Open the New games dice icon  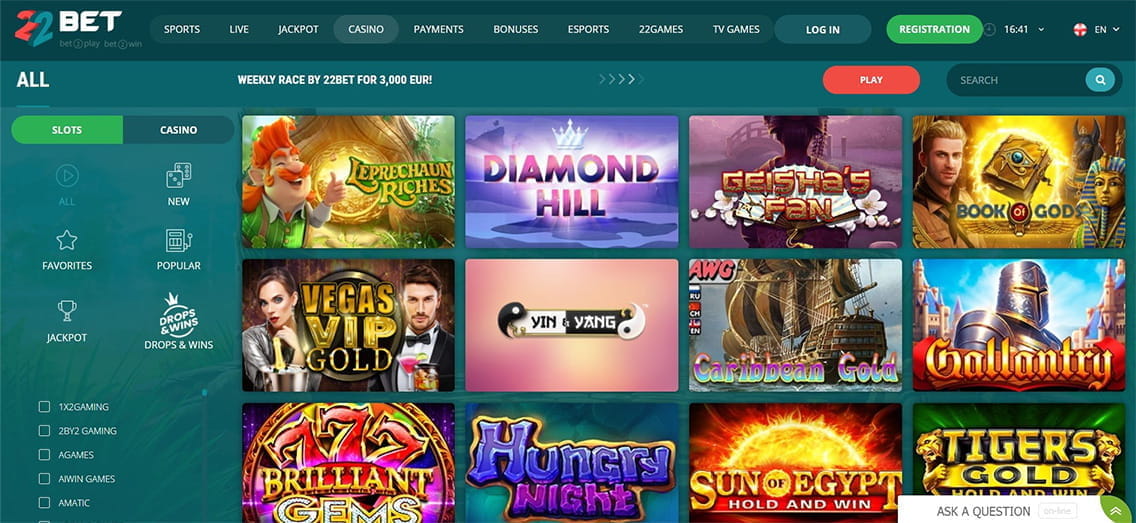(178, 175)
